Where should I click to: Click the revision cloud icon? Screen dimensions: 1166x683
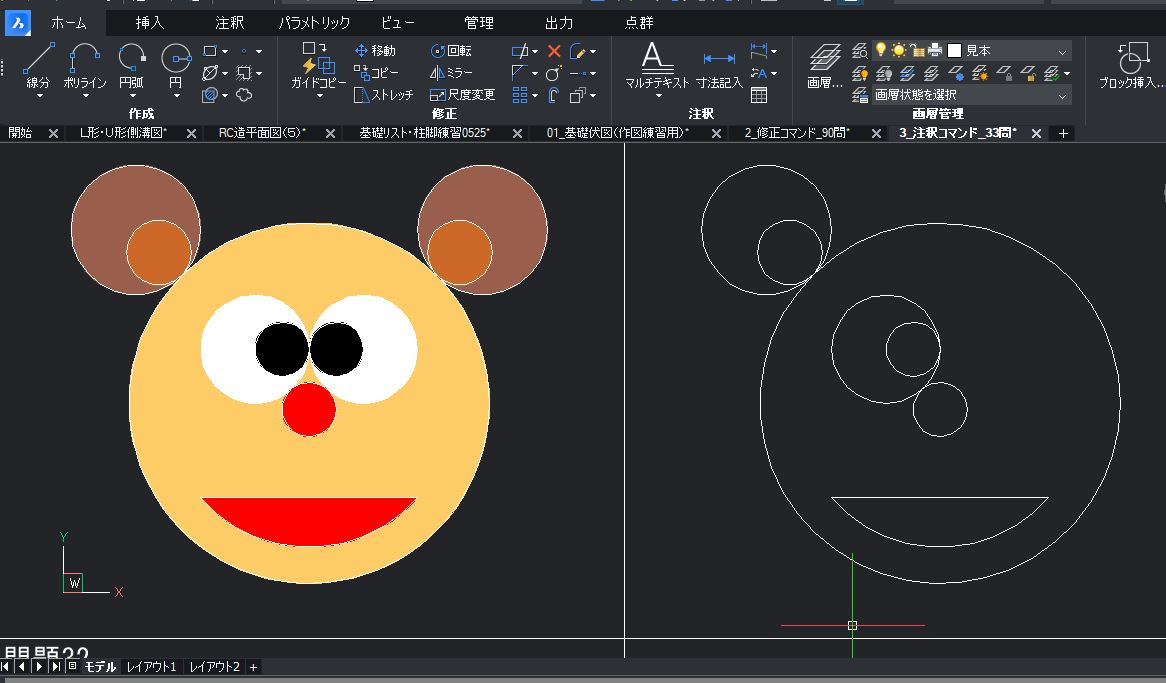pos(244,95)
